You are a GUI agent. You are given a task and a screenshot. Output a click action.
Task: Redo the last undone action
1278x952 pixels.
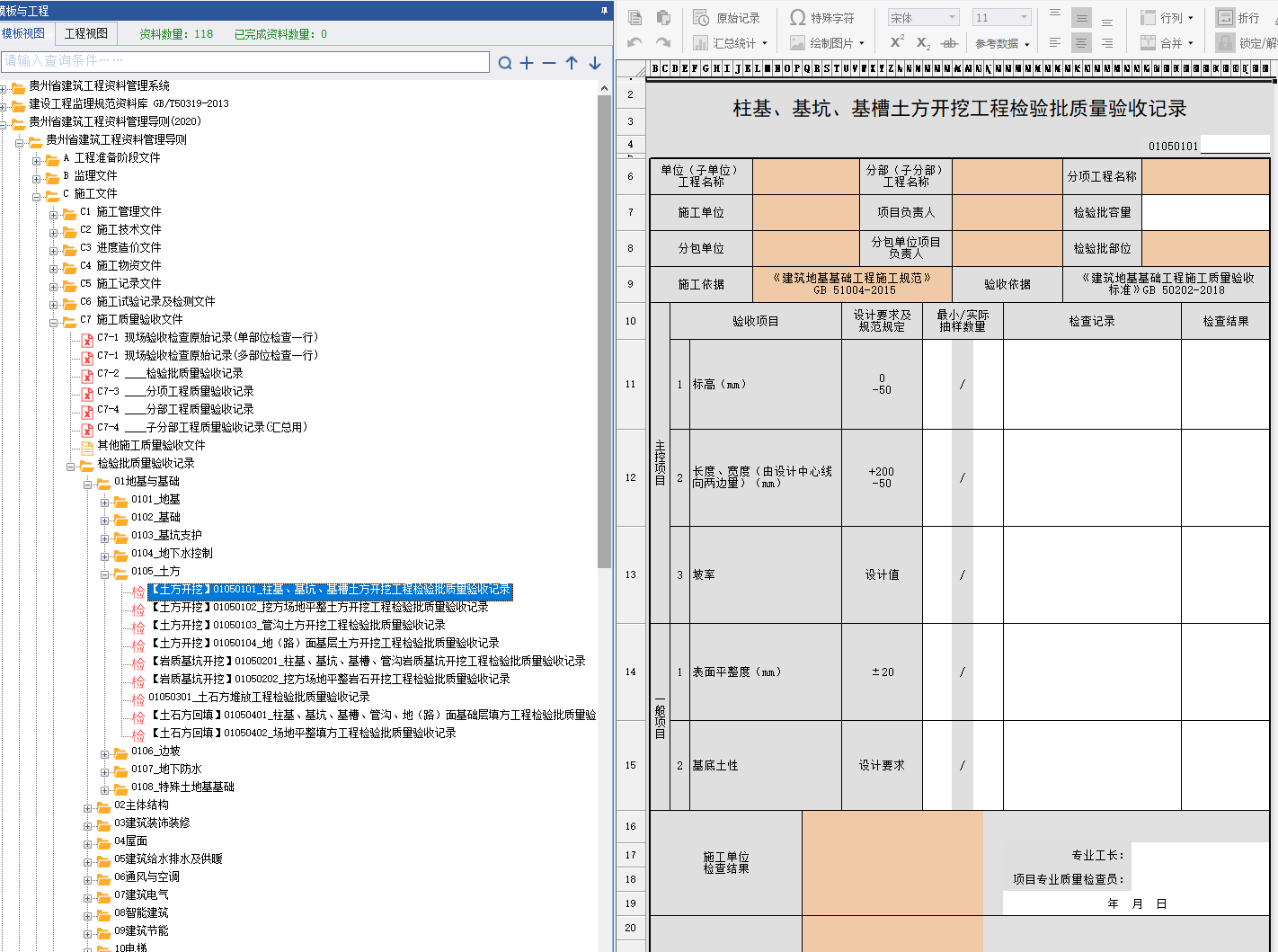tap(663, 42)
